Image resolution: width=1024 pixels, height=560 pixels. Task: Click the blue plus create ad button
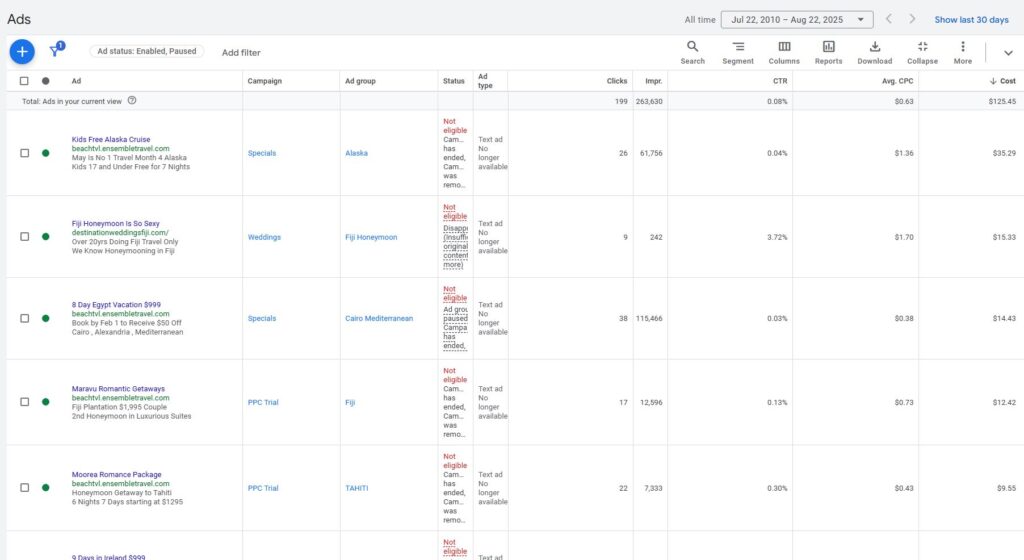22,51
